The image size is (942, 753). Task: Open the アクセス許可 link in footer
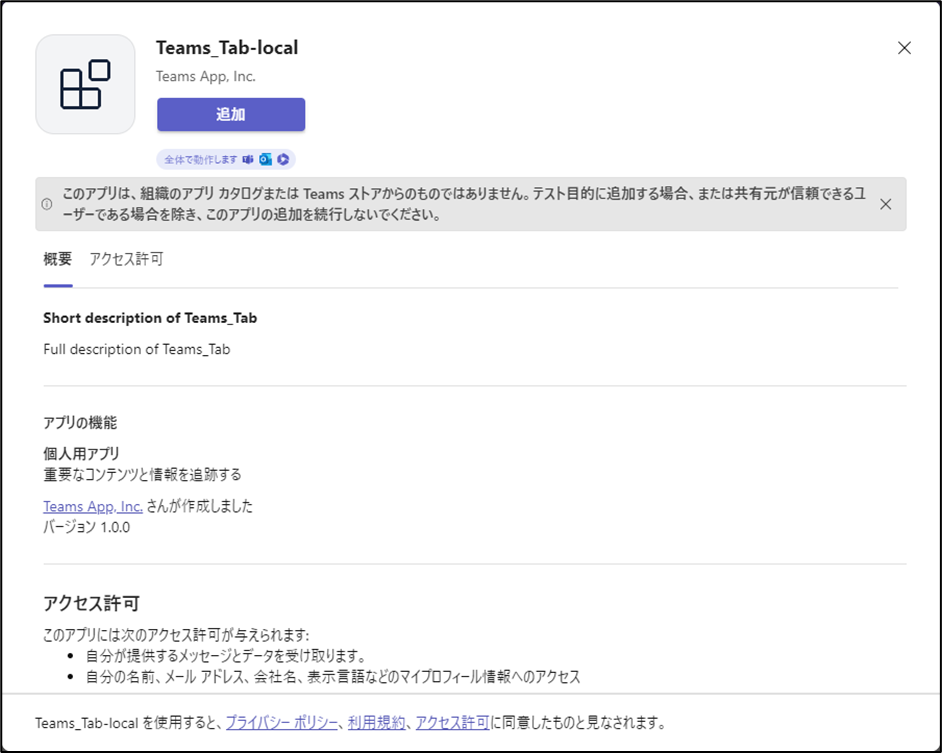tap(452, 723)
